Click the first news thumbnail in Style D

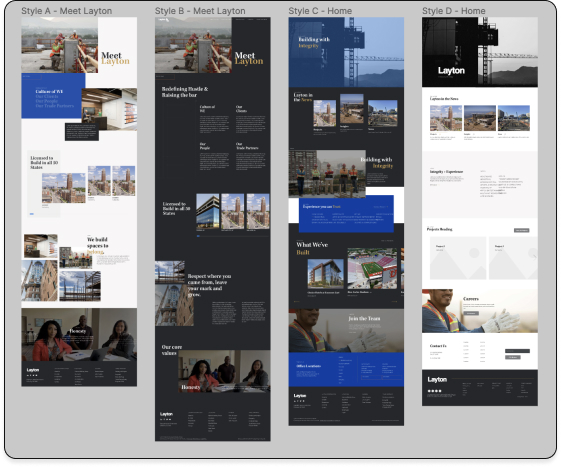[446, 118]
